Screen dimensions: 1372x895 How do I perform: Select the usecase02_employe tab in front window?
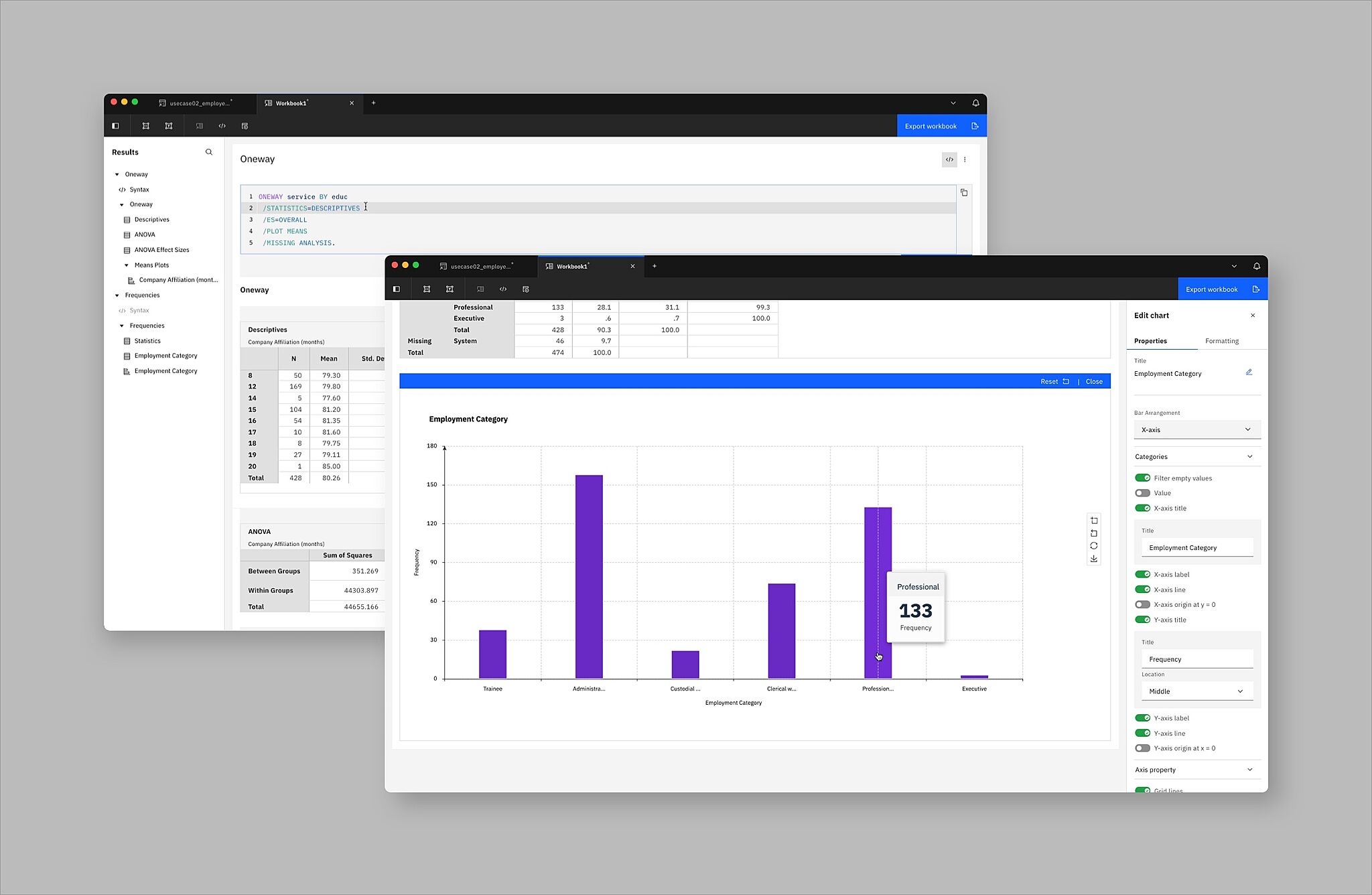click(480, 267)
